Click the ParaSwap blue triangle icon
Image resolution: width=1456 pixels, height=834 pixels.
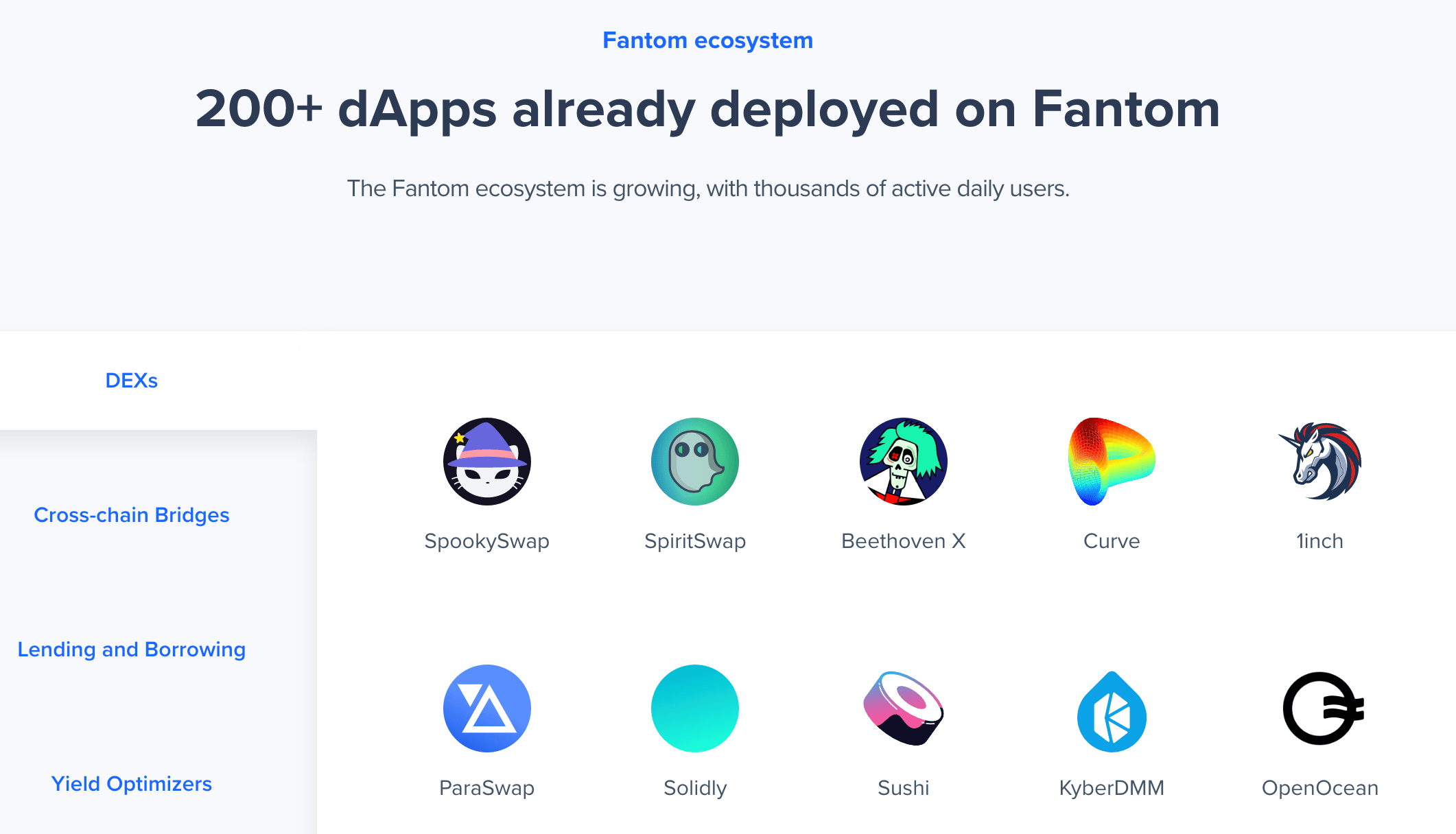coord(487,708)
